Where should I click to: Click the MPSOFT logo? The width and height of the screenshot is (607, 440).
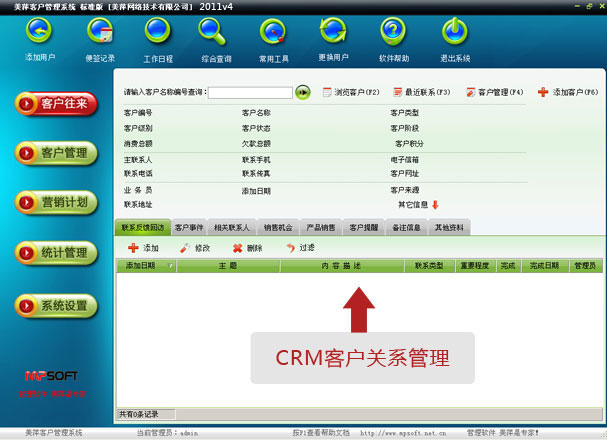coord(51,376)
